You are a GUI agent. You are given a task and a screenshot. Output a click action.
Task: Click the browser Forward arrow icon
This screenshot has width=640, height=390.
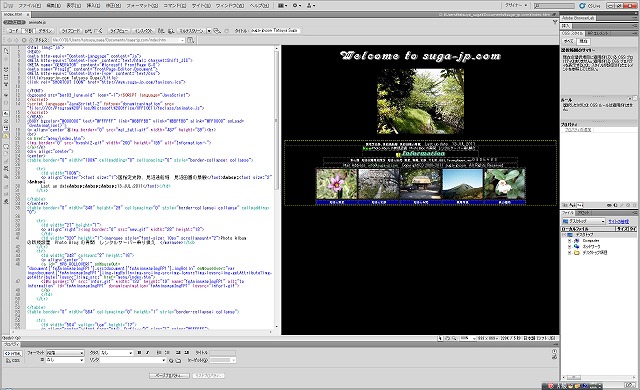pyautogui.click(x=16, y=40)
